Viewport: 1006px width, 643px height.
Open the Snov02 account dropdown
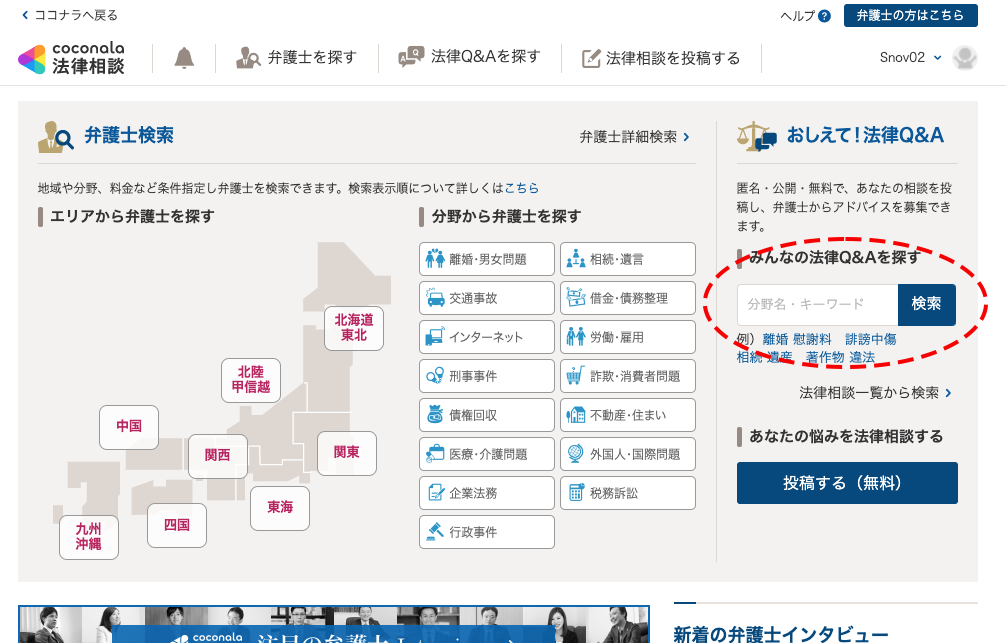point(910,58)
